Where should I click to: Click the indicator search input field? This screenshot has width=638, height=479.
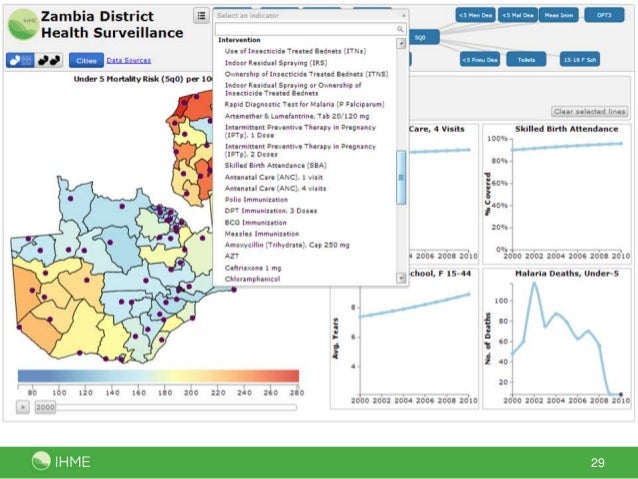tap(306, 29)
